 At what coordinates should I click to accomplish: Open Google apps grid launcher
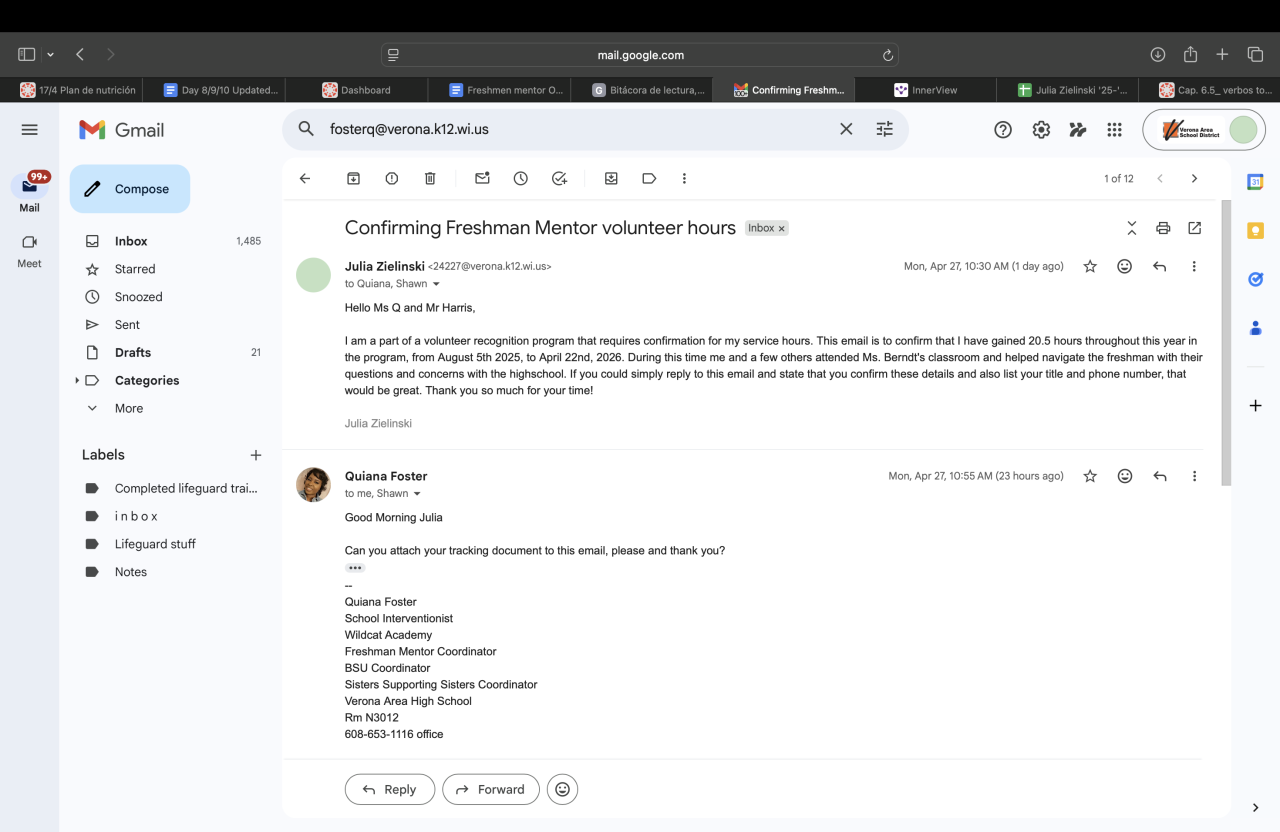point(1114,129)
